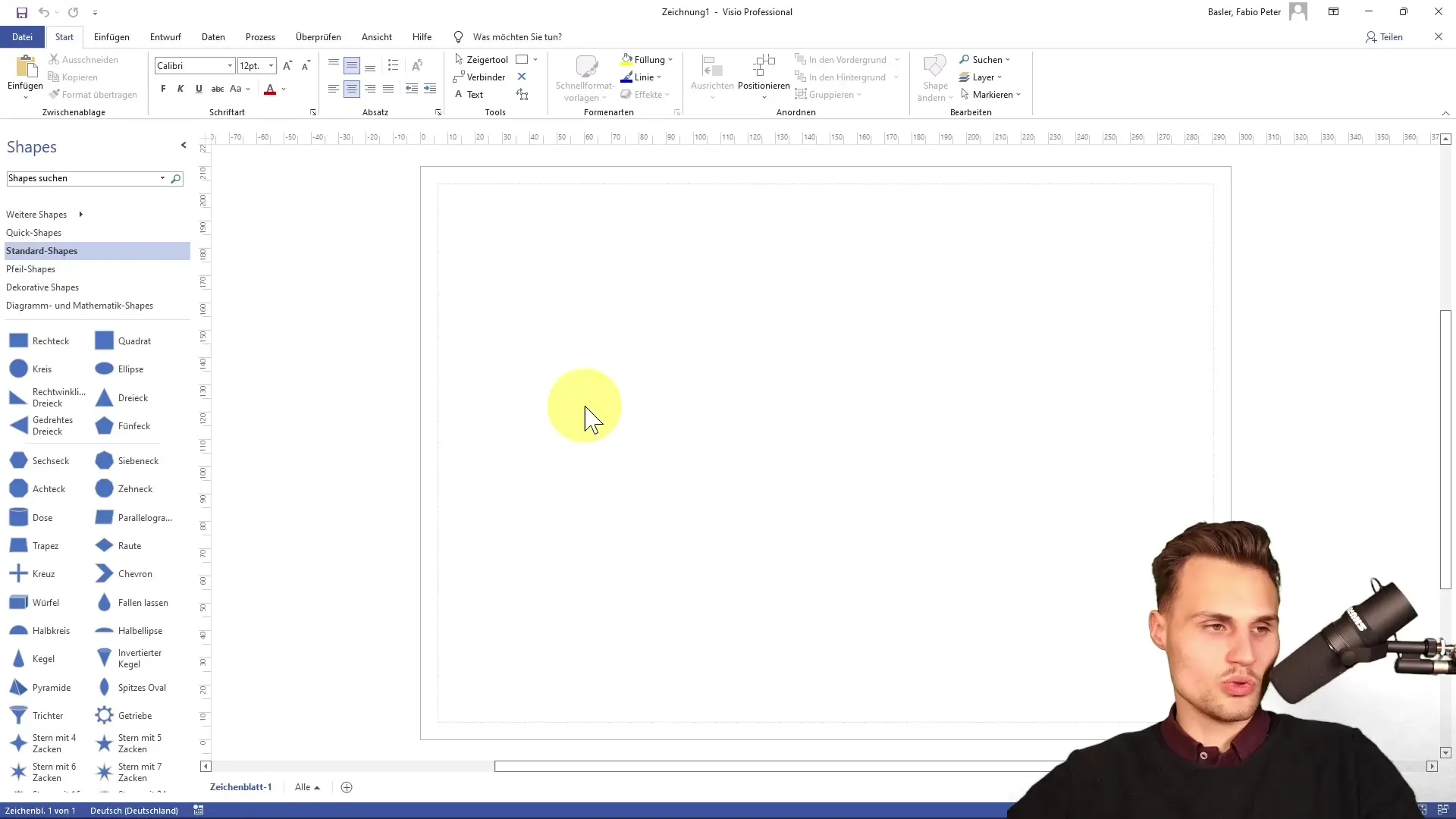Open the 12pt font size dropdown

[271, 66]
